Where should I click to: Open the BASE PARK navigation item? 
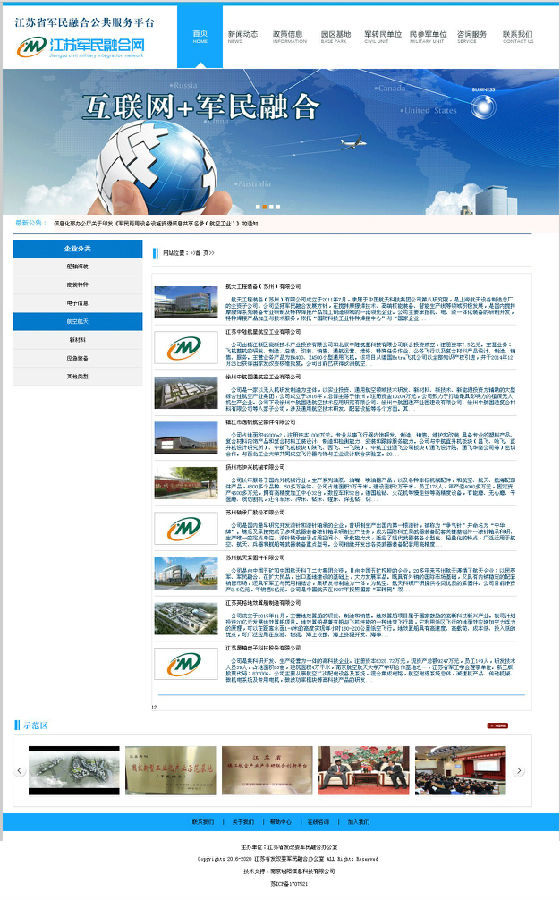(x=335, y=37)
